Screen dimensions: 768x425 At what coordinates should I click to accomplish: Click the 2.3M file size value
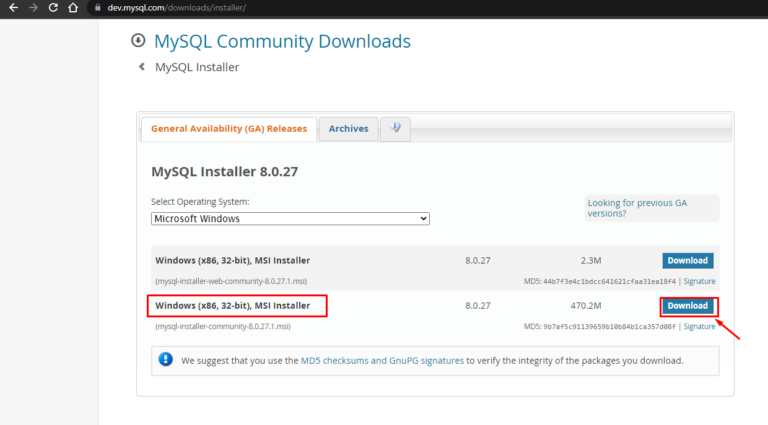click(x=591, y=260)
